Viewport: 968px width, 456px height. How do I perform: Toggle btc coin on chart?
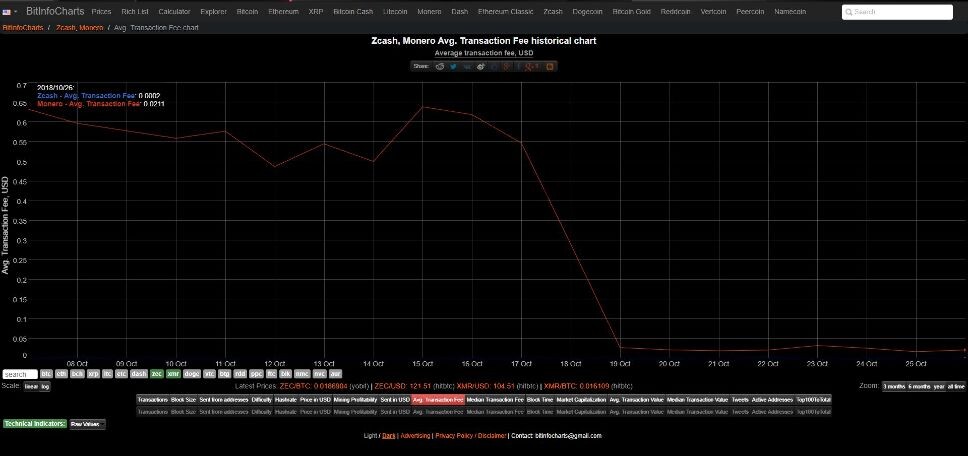(46, 374)
